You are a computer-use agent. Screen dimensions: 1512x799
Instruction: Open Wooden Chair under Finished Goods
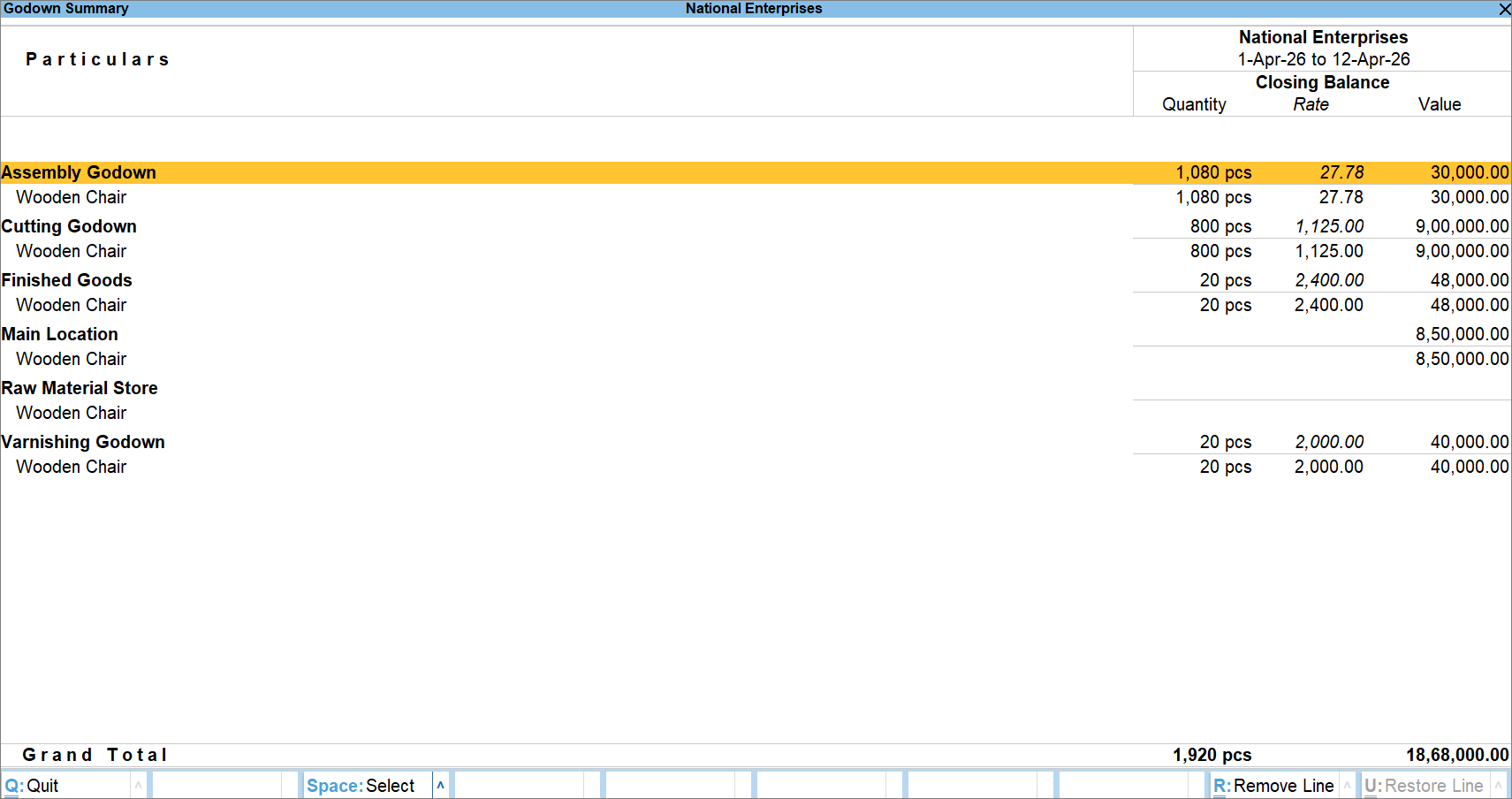click(72, 305)
